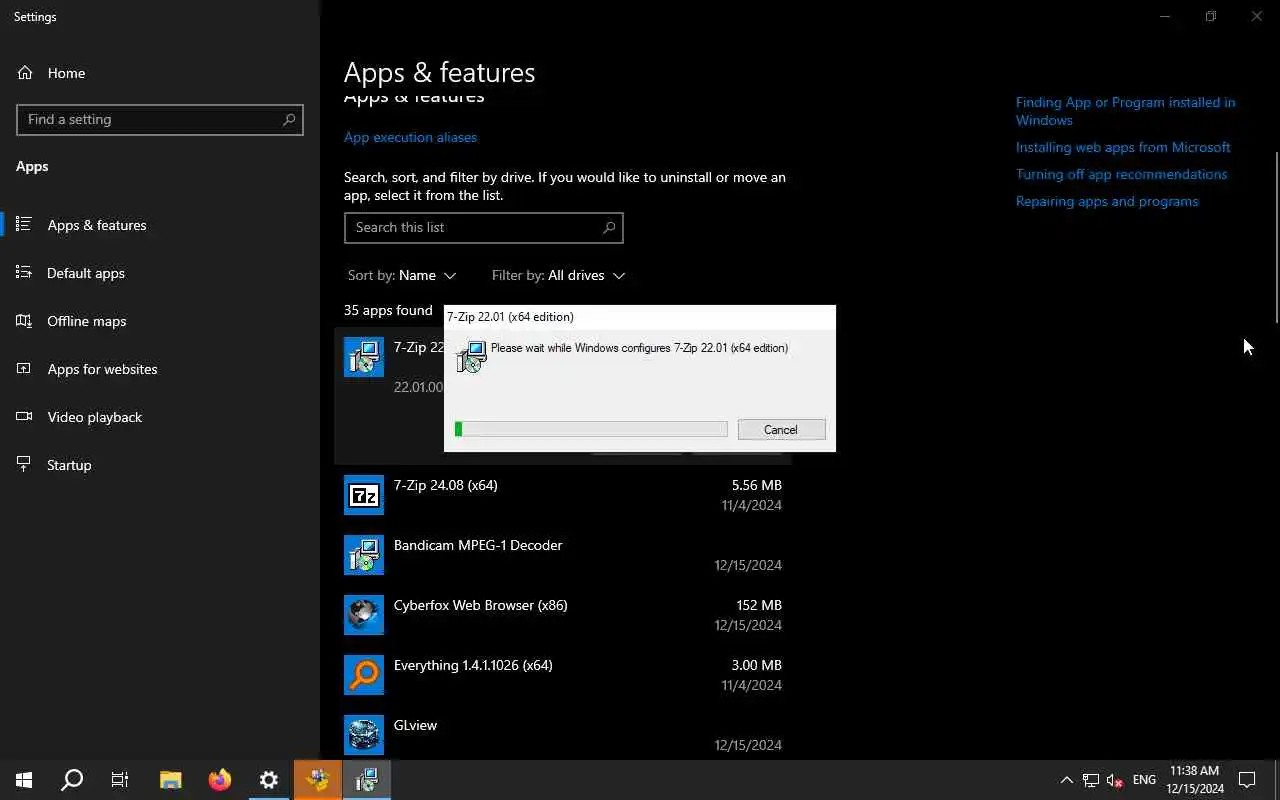This screenshot has height=800, width=1280.
Task: Click the Startup sidebar icon
Action: 25,465
